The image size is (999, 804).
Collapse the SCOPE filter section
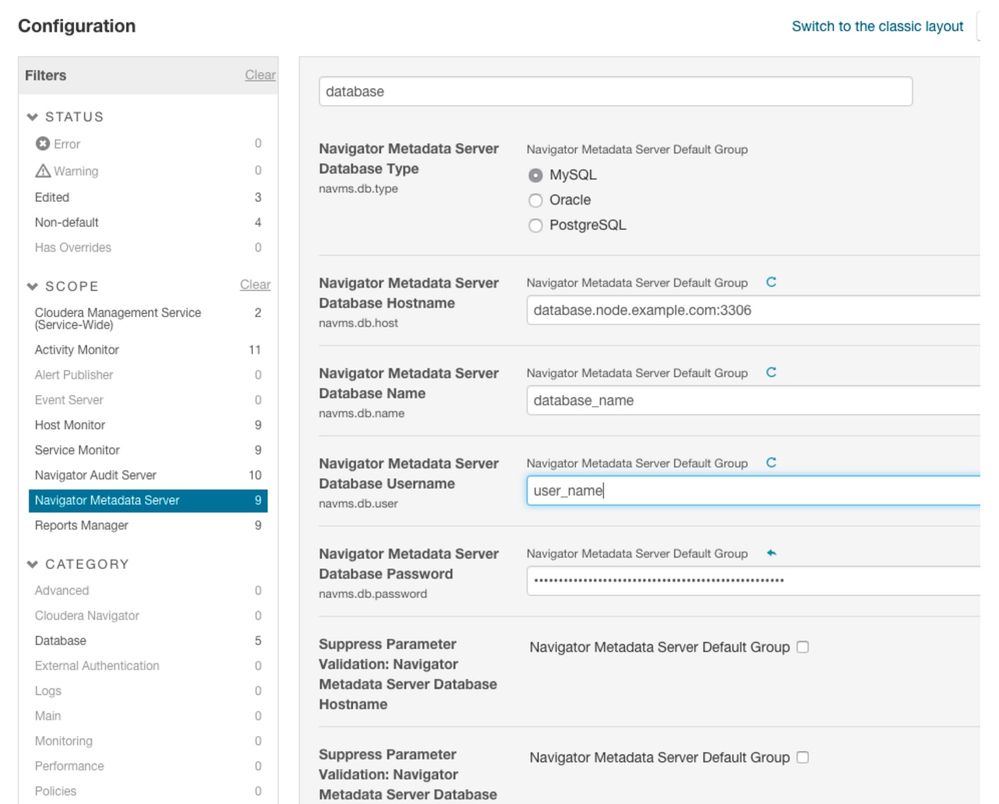tap(33, 286)
